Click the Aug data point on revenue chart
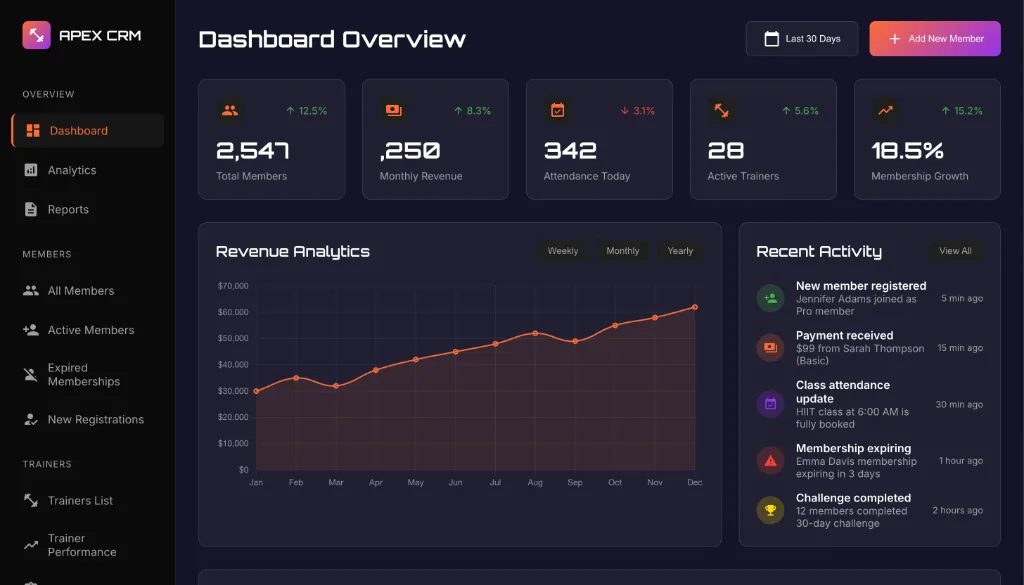Viewport: 1024px width, 585px height. (536, 333)
